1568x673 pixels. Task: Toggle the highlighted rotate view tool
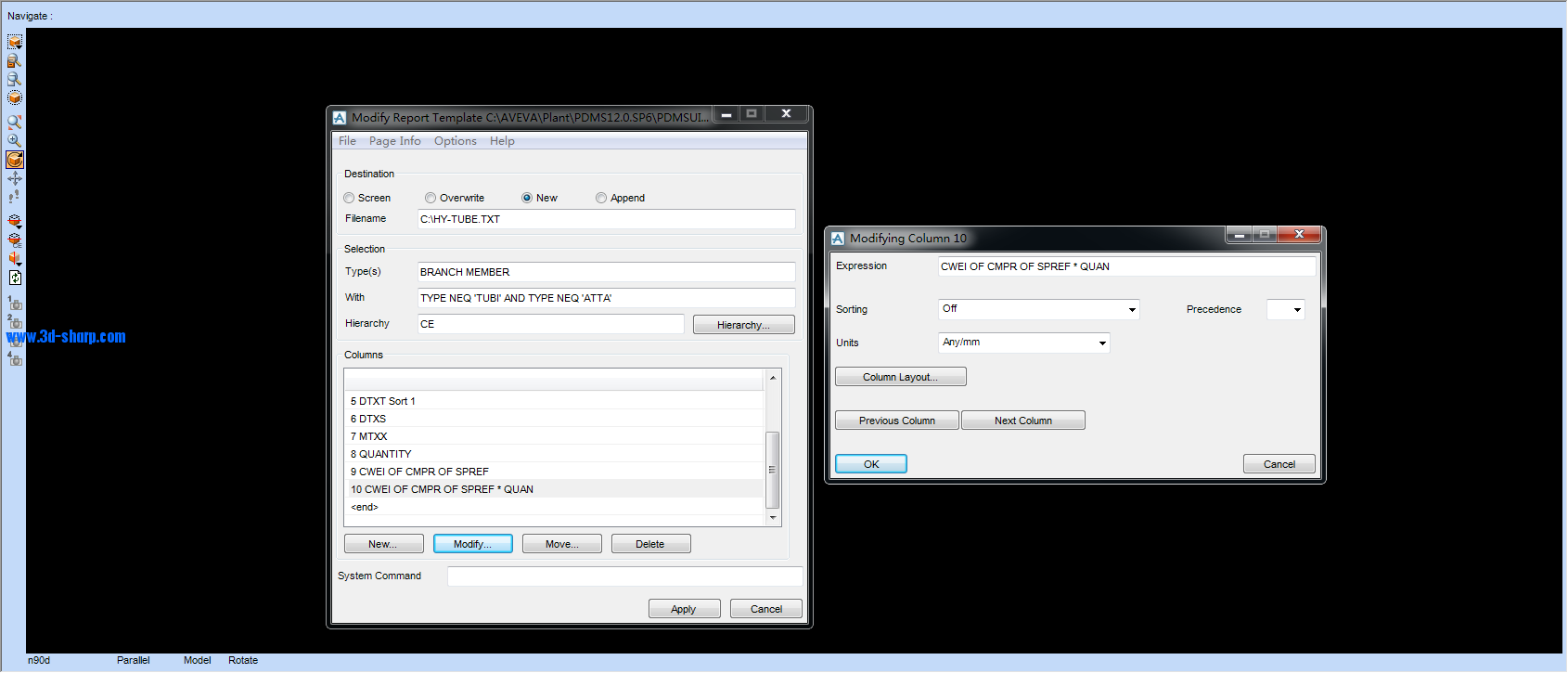click(15, 160)
